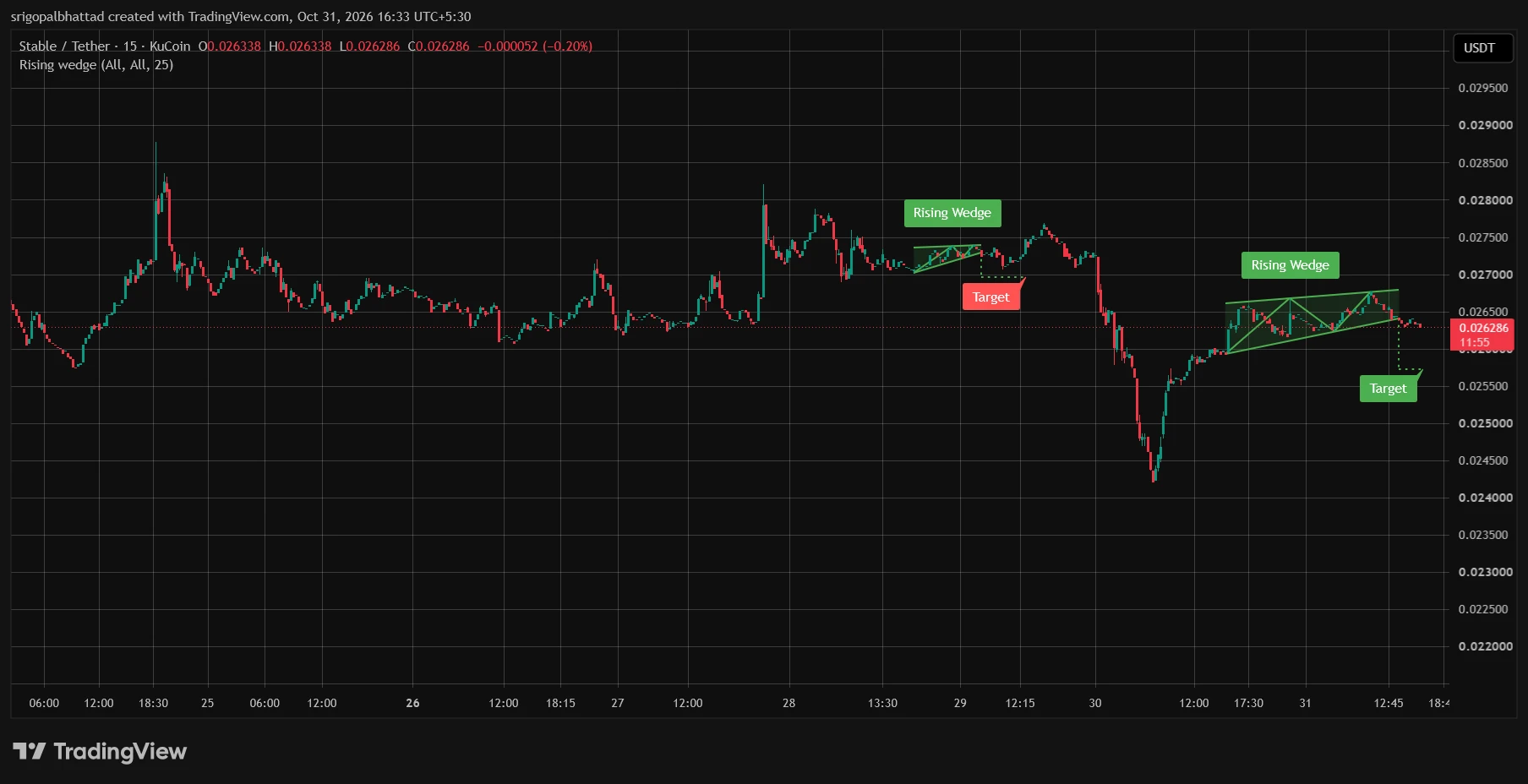Click the date 31 on time axis
The image size is (1528, 784).
point(1305,703)
